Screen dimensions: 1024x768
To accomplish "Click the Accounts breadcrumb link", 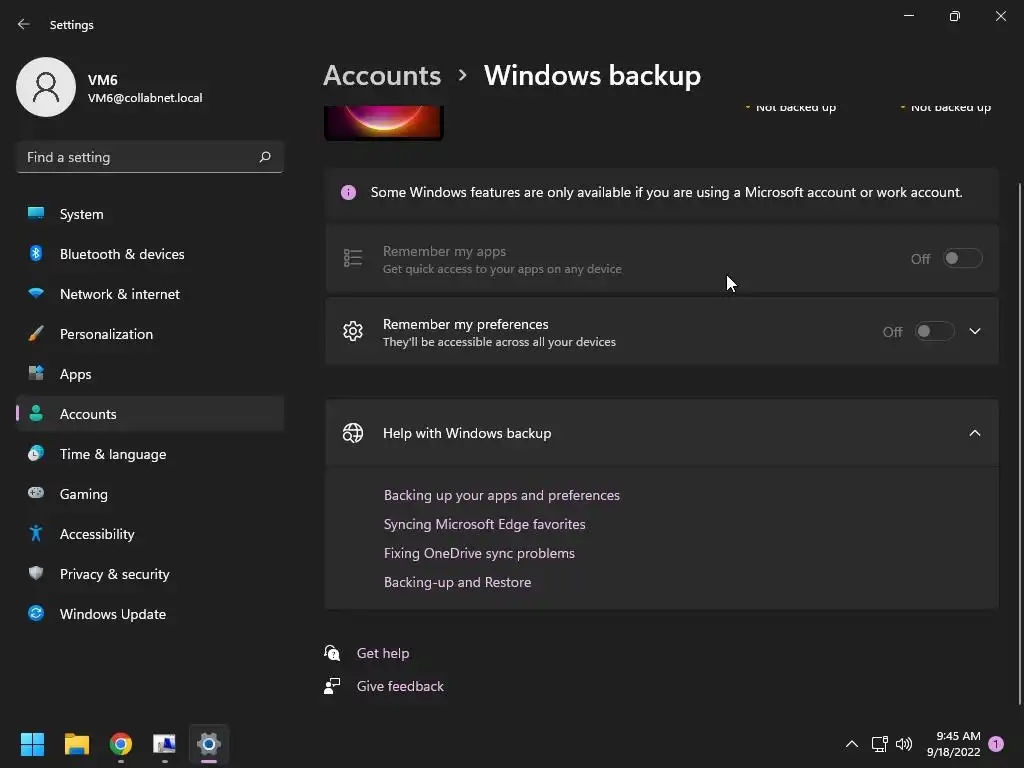I will tap(382, 76).
